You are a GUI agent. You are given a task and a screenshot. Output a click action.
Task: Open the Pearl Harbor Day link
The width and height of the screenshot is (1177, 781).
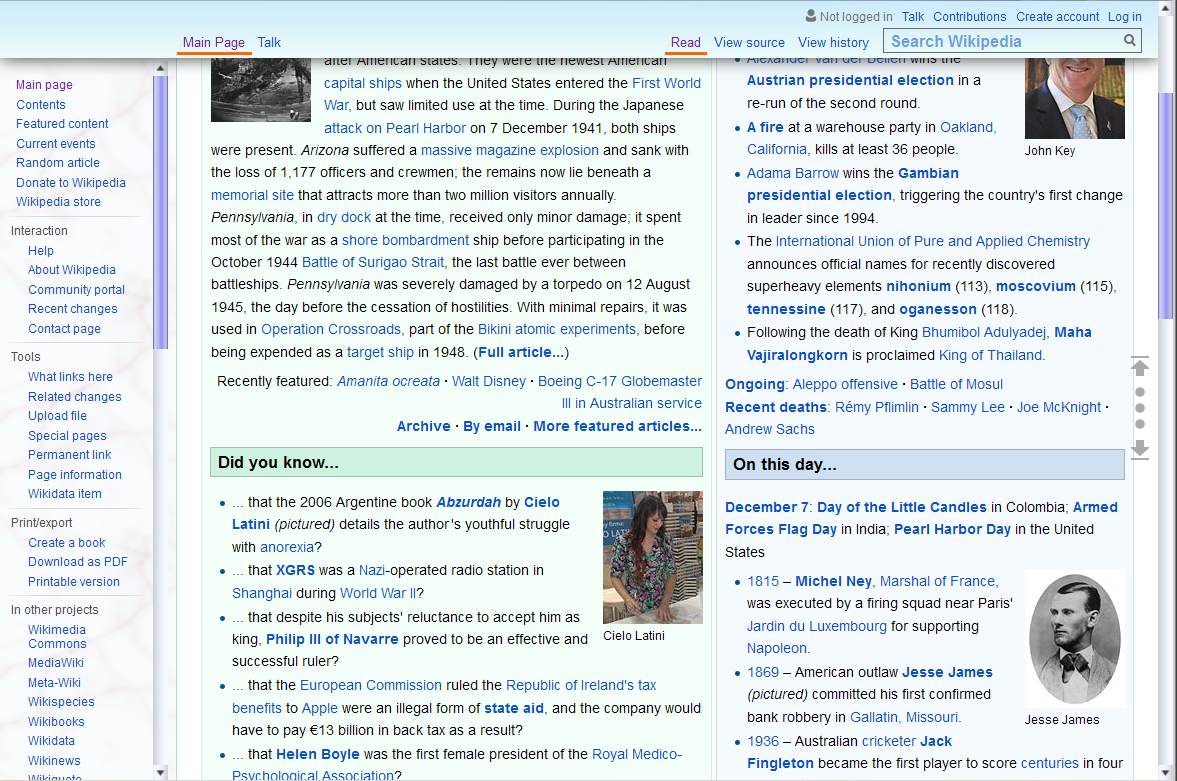(953, 529)
